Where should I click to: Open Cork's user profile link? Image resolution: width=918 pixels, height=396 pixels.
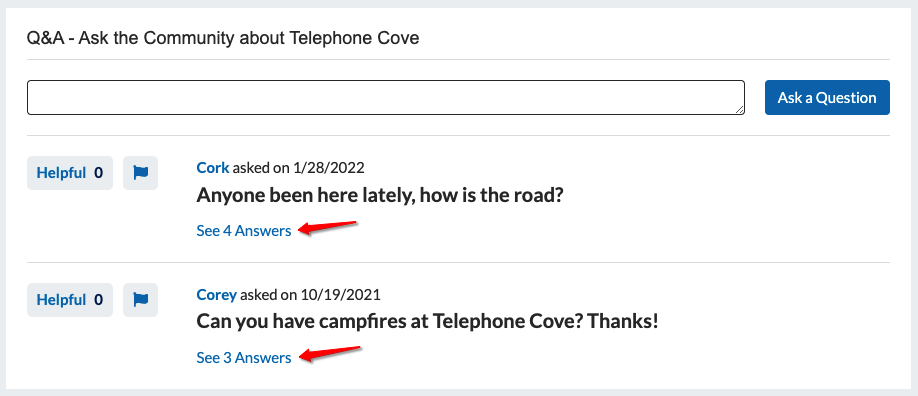coord(213,168)
